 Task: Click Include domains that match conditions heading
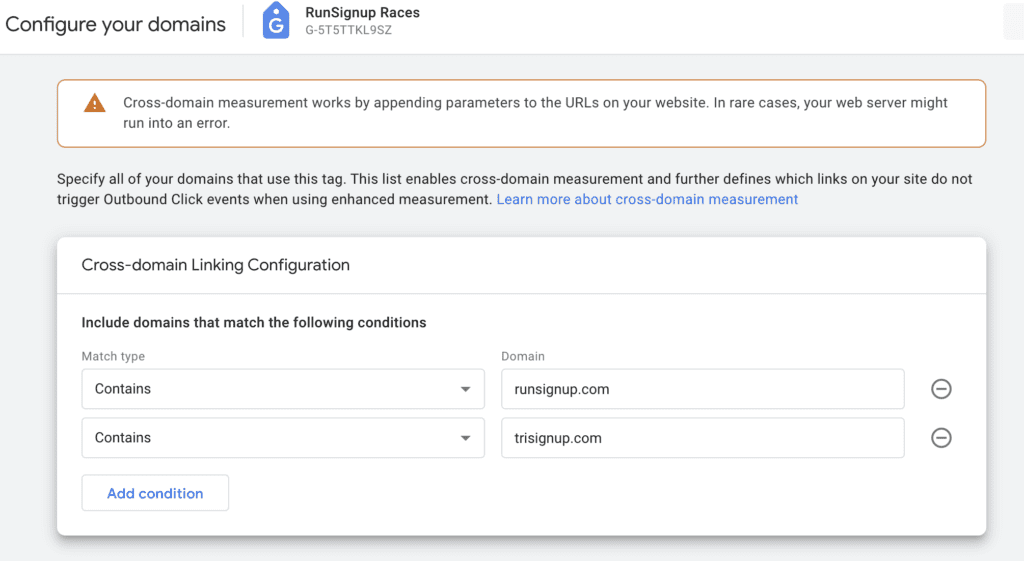point(253,323)
